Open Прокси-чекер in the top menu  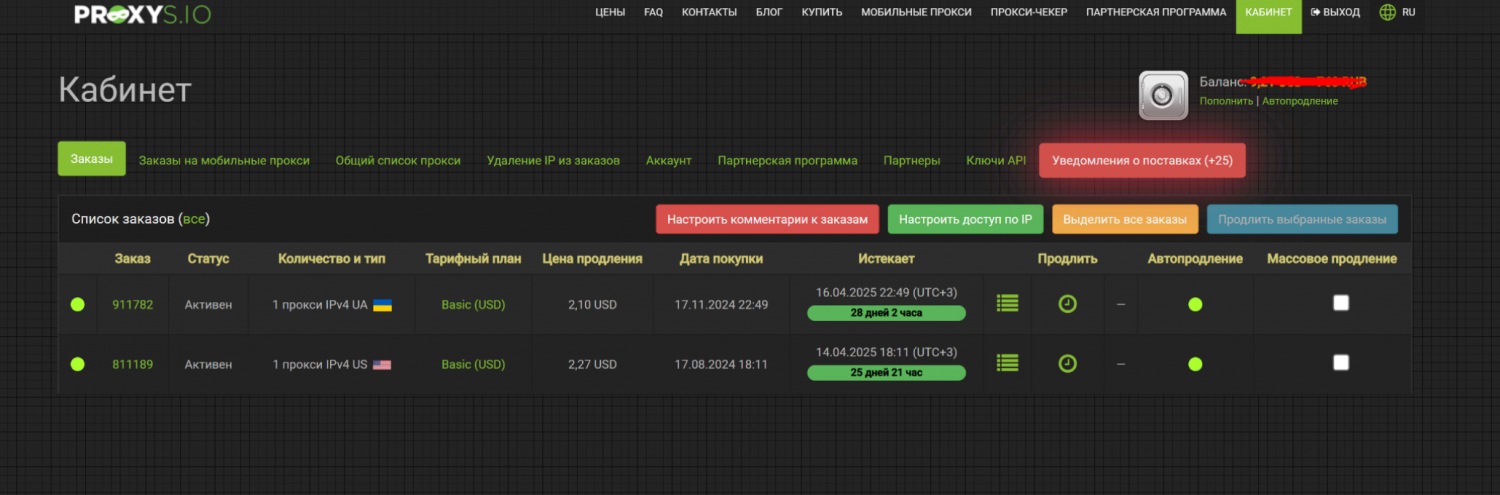[x=1029, y=13]
